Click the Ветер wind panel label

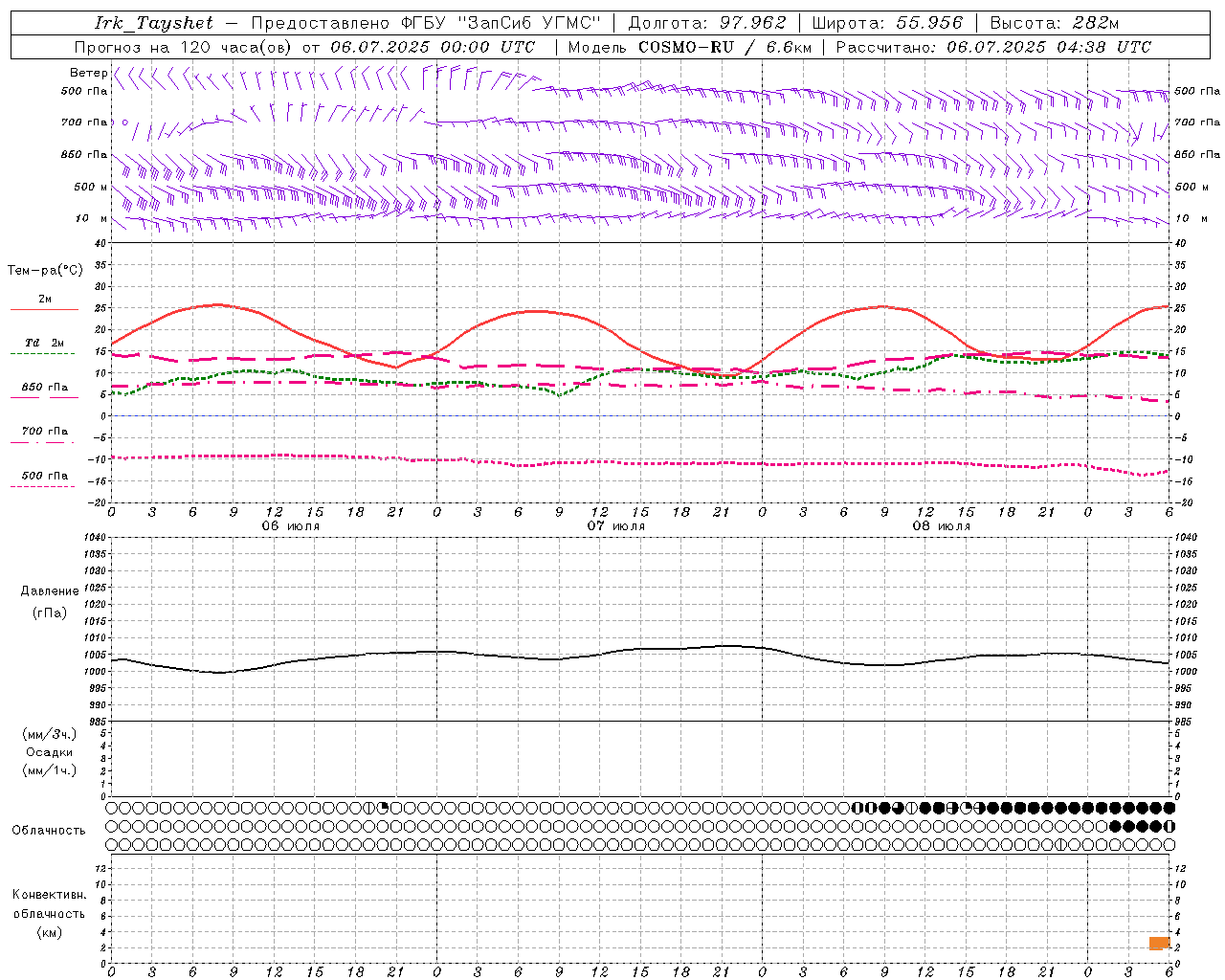point(88,73)
